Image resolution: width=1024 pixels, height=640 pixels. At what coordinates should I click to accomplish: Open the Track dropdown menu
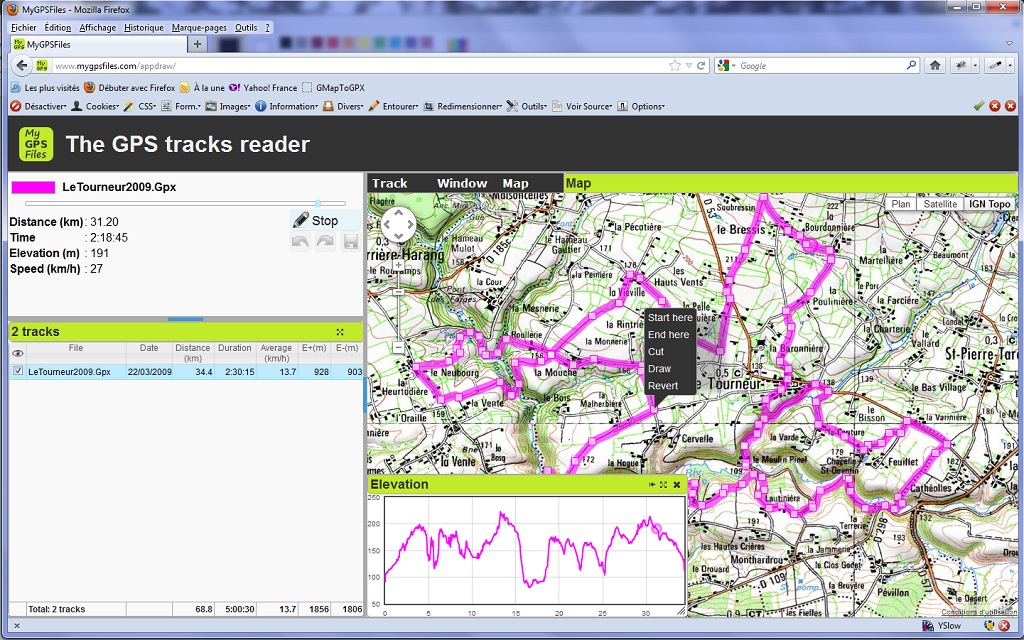[390, 183]
